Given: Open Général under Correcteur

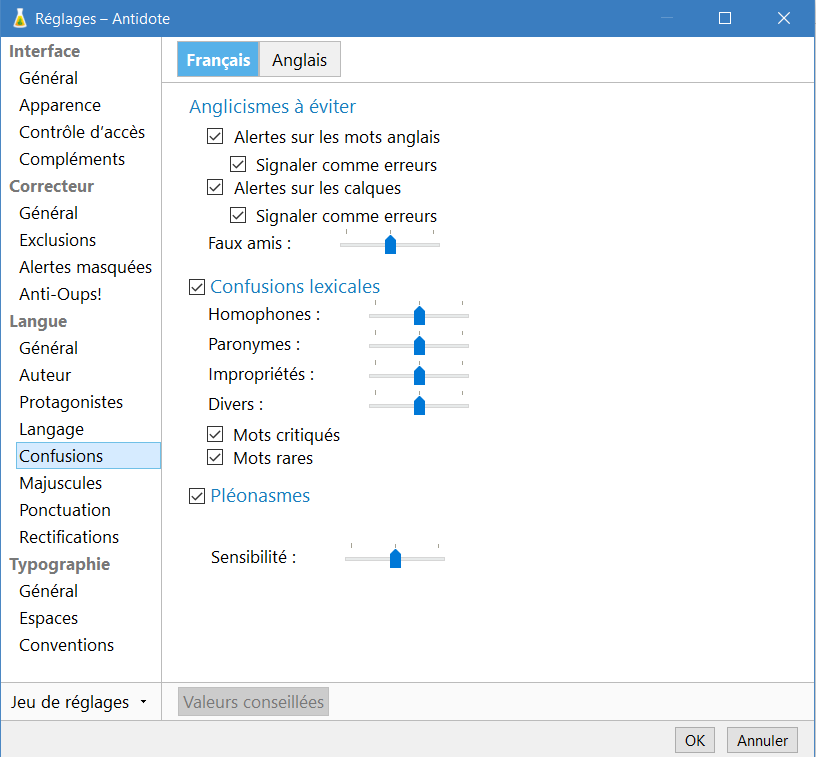Looking at the screenshot, I should point(48,213).
